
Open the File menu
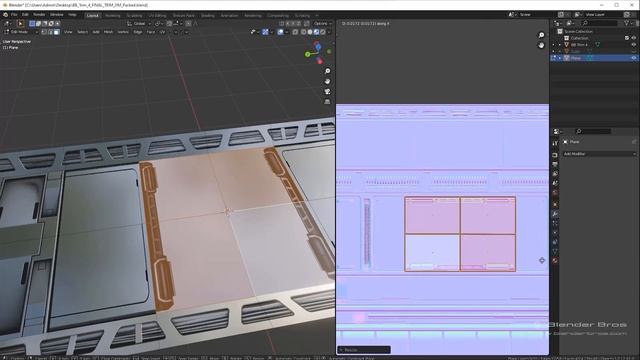coord(14,15)
